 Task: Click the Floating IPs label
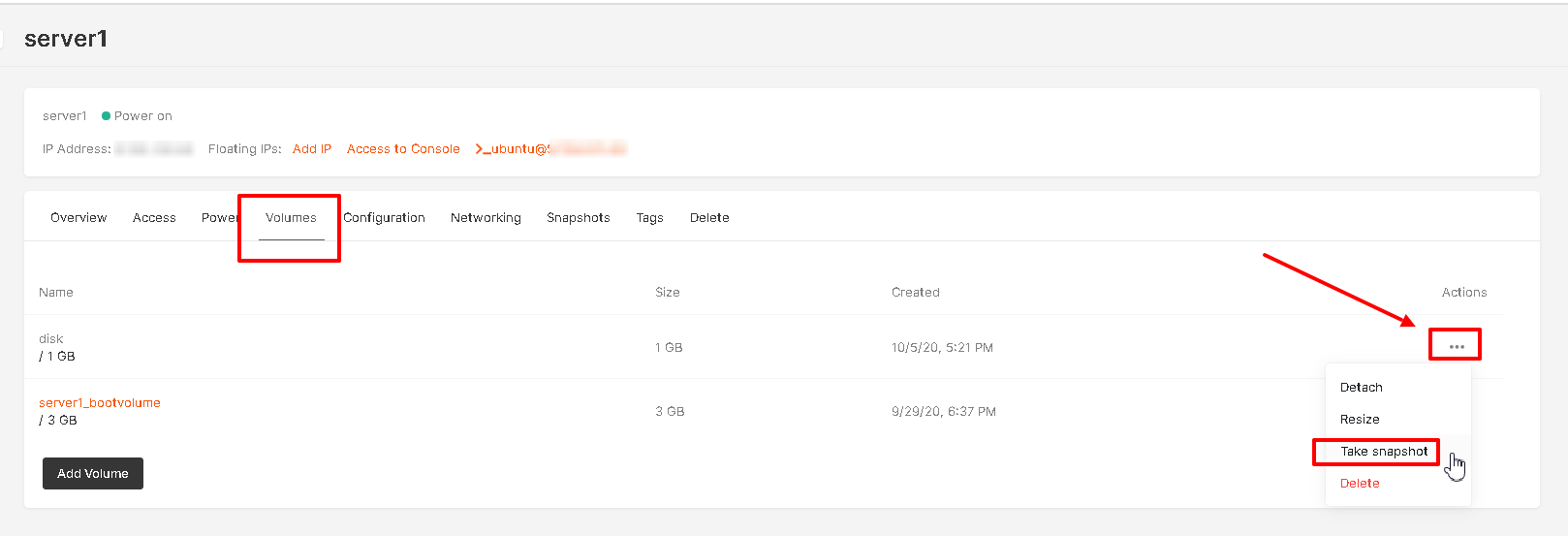pos(244,148)
